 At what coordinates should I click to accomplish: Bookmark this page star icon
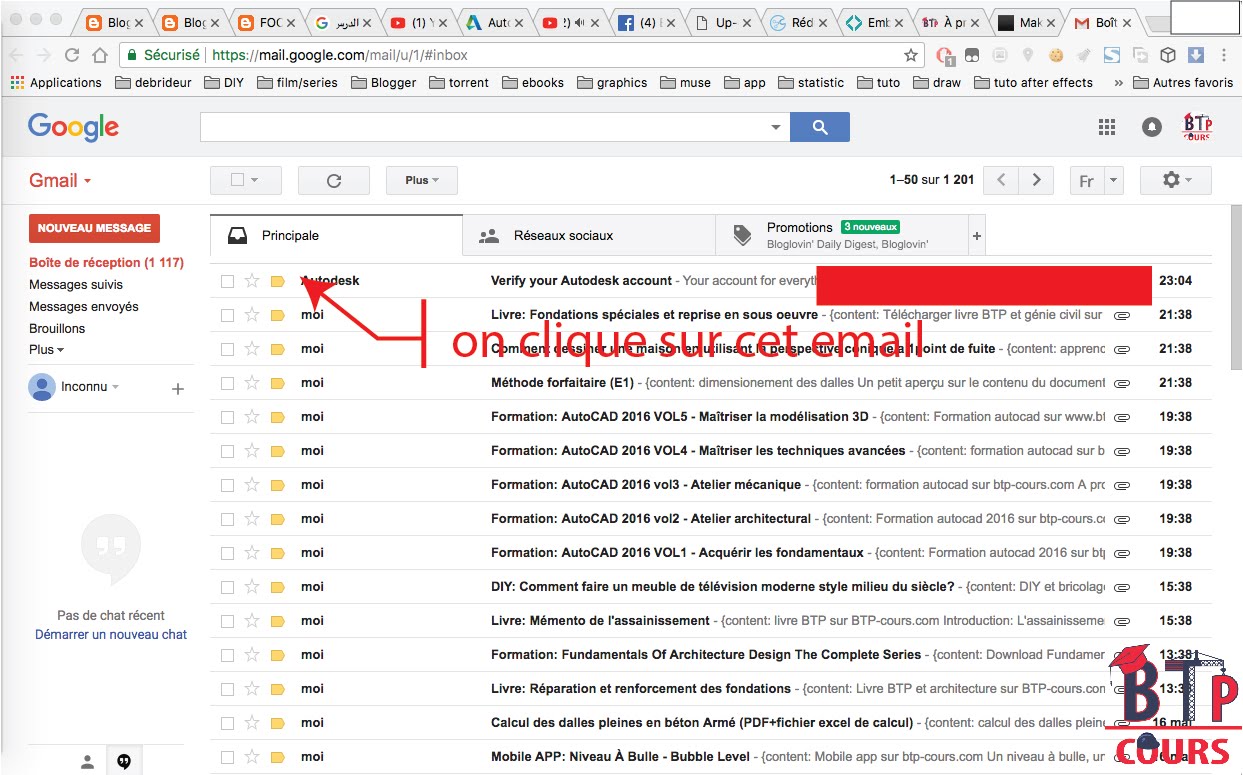910,56
